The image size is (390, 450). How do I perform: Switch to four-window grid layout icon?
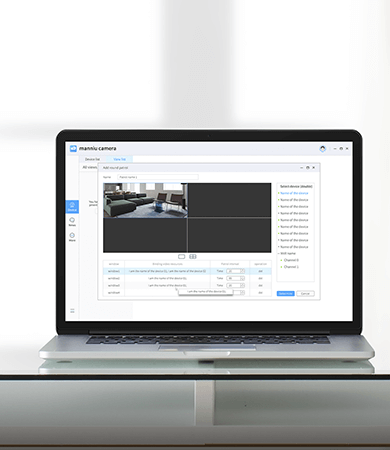[x=193, y=256]
